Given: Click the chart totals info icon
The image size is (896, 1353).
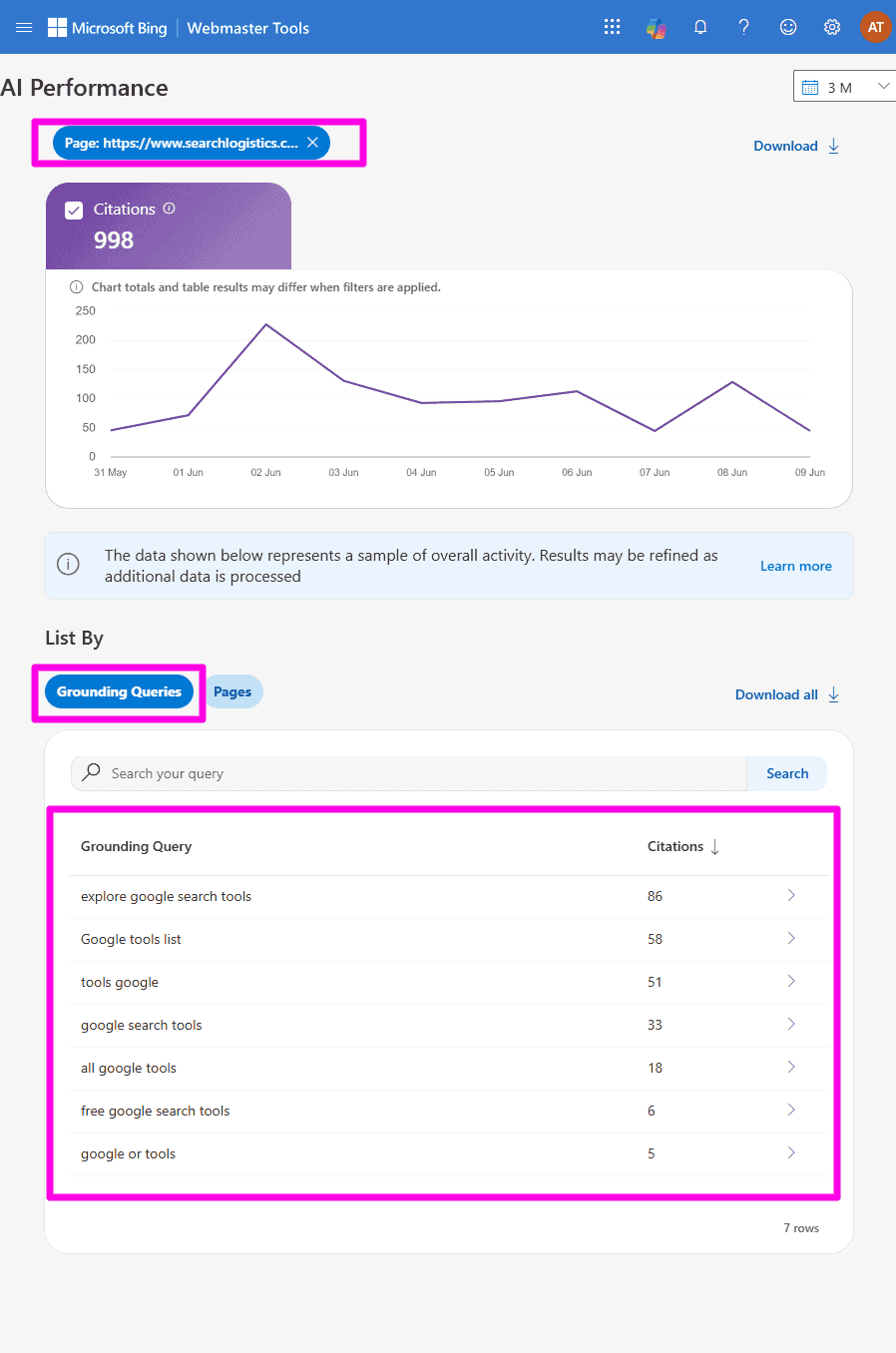Looking at the screenshot, I should 77,287.
